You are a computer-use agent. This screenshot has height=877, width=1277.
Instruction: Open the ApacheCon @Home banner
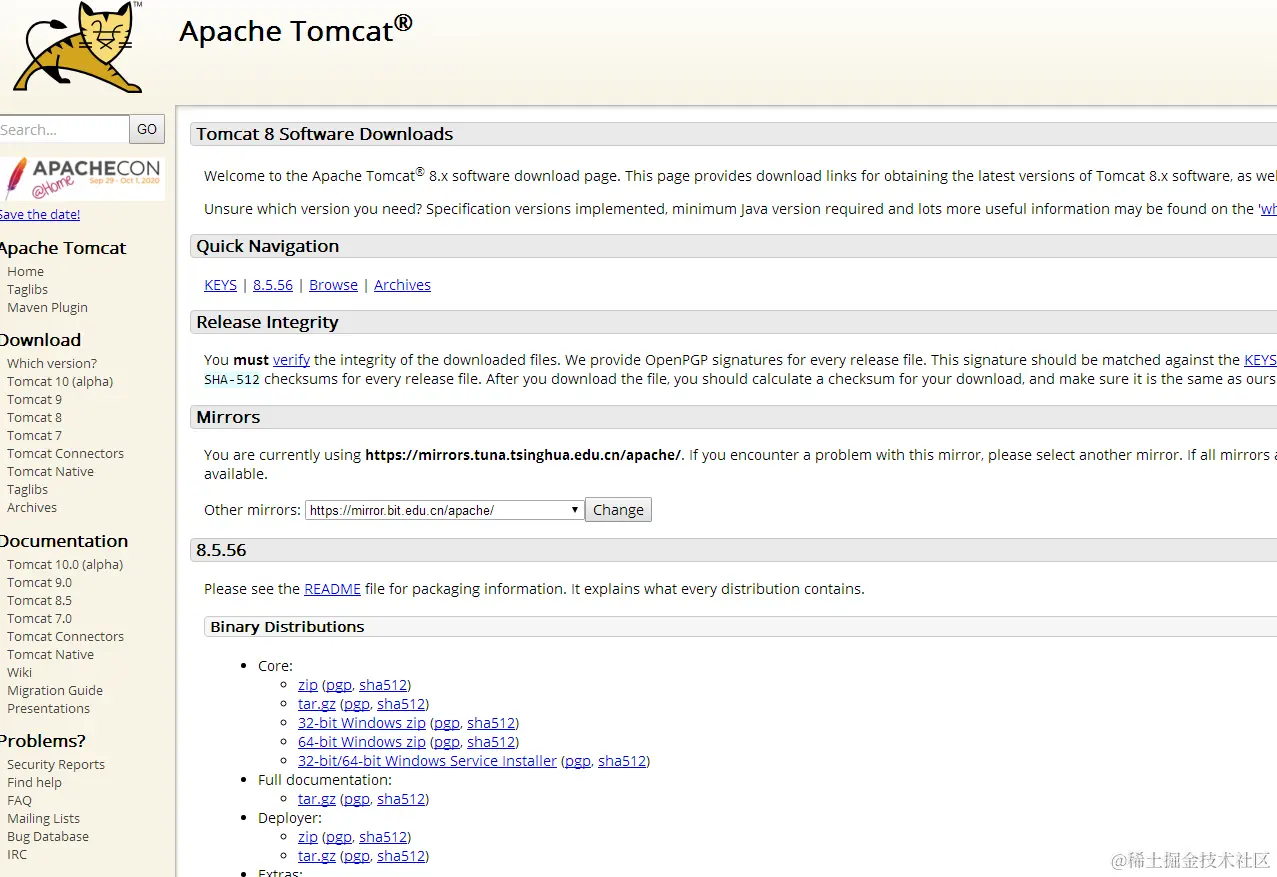pos(82,178)
